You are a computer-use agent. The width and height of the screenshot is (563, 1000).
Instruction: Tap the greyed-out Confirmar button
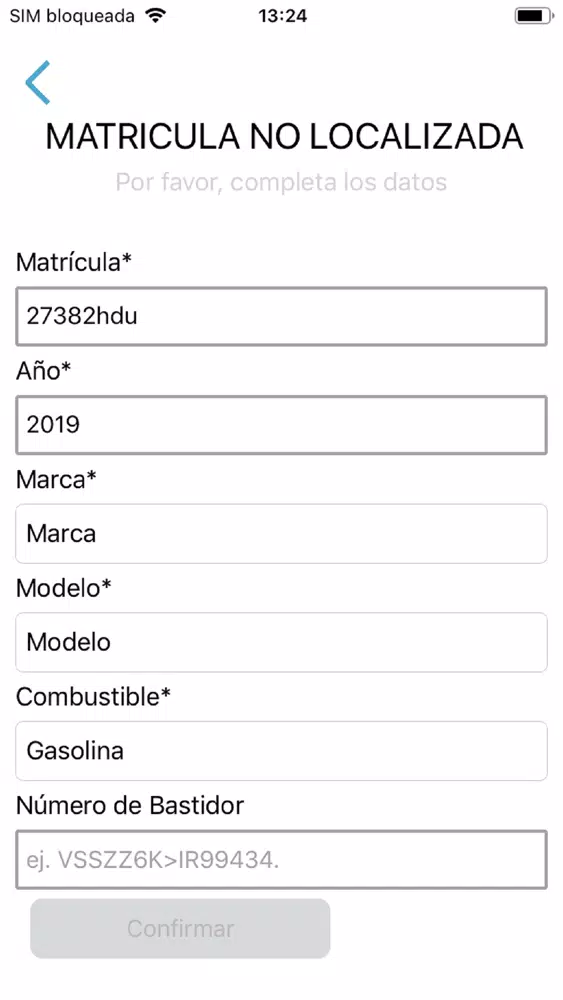pyautogui.click(x=180, y=929)
